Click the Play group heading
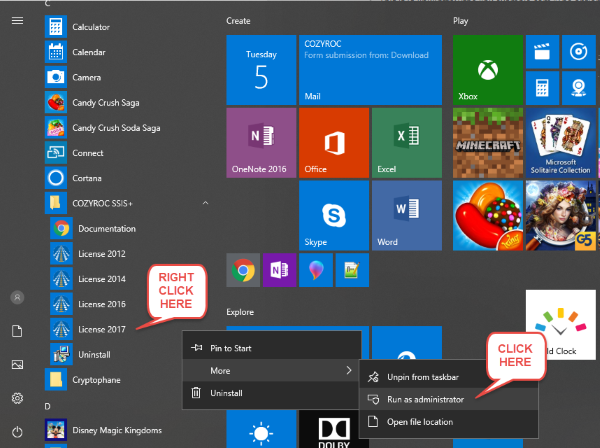Viewport: 600px width, 448px height. (x=461, y=21)
